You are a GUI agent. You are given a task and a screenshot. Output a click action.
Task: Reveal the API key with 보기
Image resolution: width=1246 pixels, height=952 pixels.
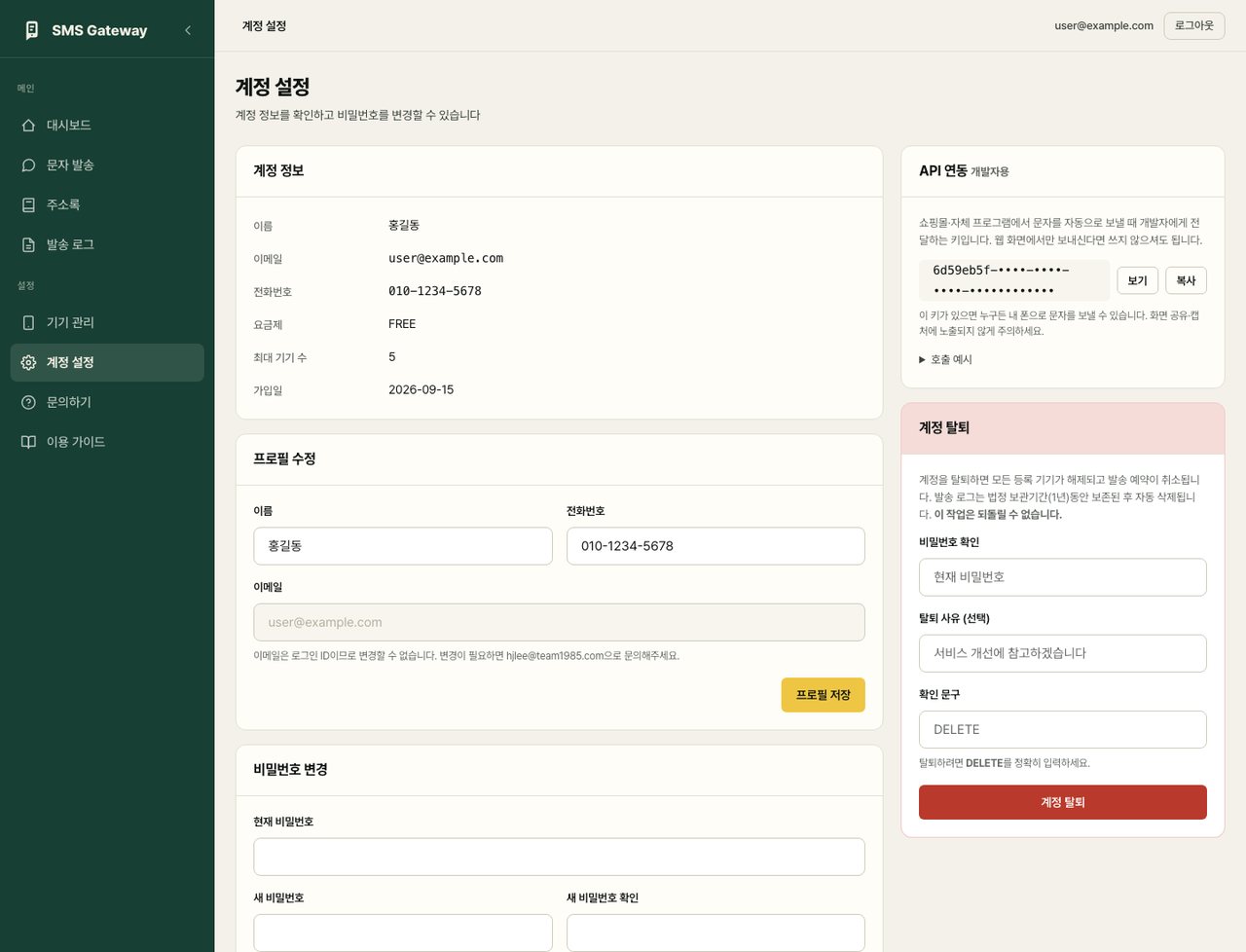click(x=1137, y=280)
